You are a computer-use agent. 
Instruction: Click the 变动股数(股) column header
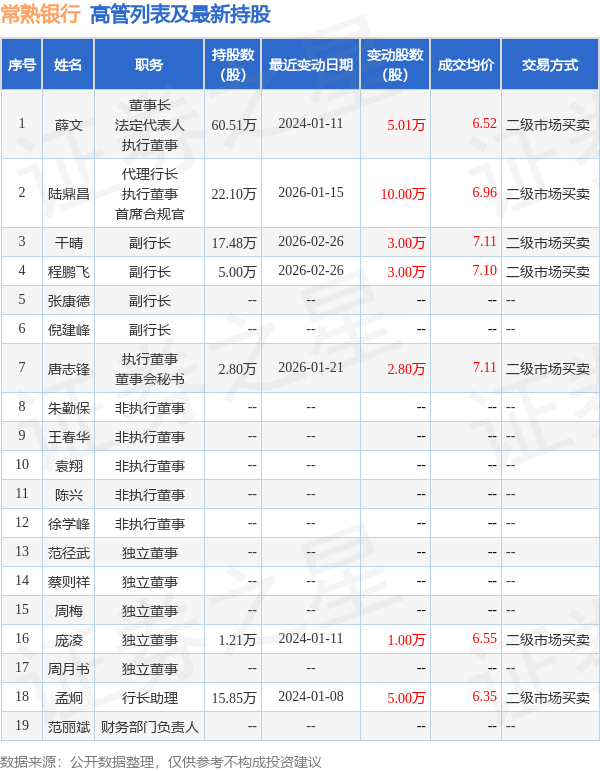tap(395, 64)
